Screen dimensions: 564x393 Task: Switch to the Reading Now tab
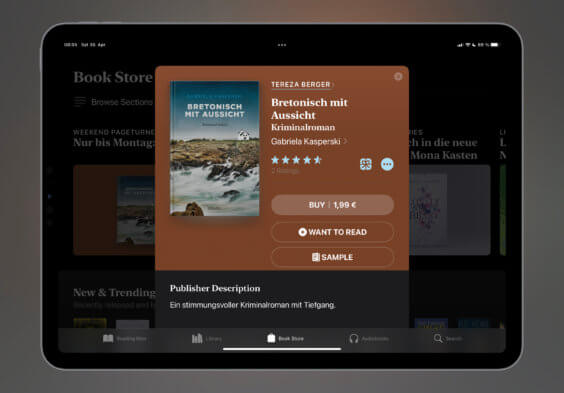click(x=124, y=339)
